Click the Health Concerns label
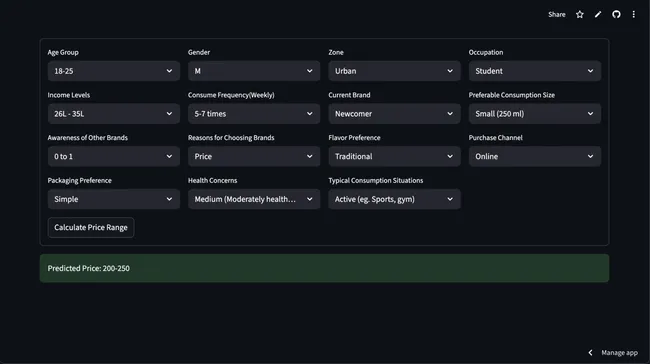Viewport: 650px width, 364px height. coord(213,180)
